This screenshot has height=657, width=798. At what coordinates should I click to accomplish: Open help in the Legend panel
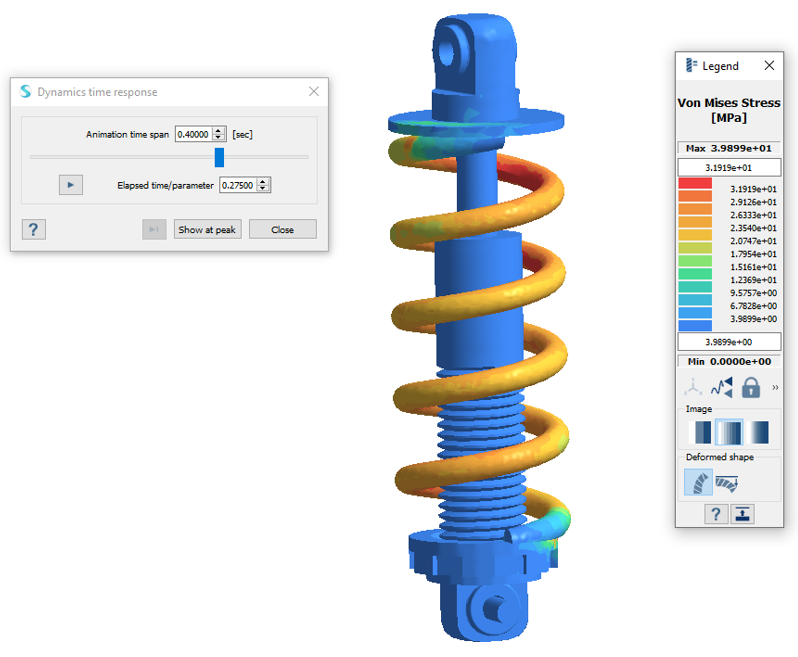coord(716,514)
